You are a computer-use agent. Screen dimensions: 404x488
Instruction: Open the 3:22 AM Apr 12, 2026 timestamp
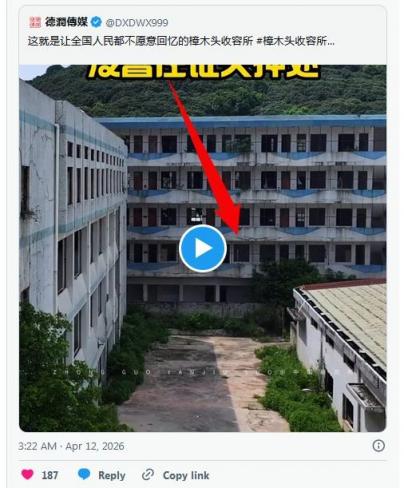click(x=71, y=446)
